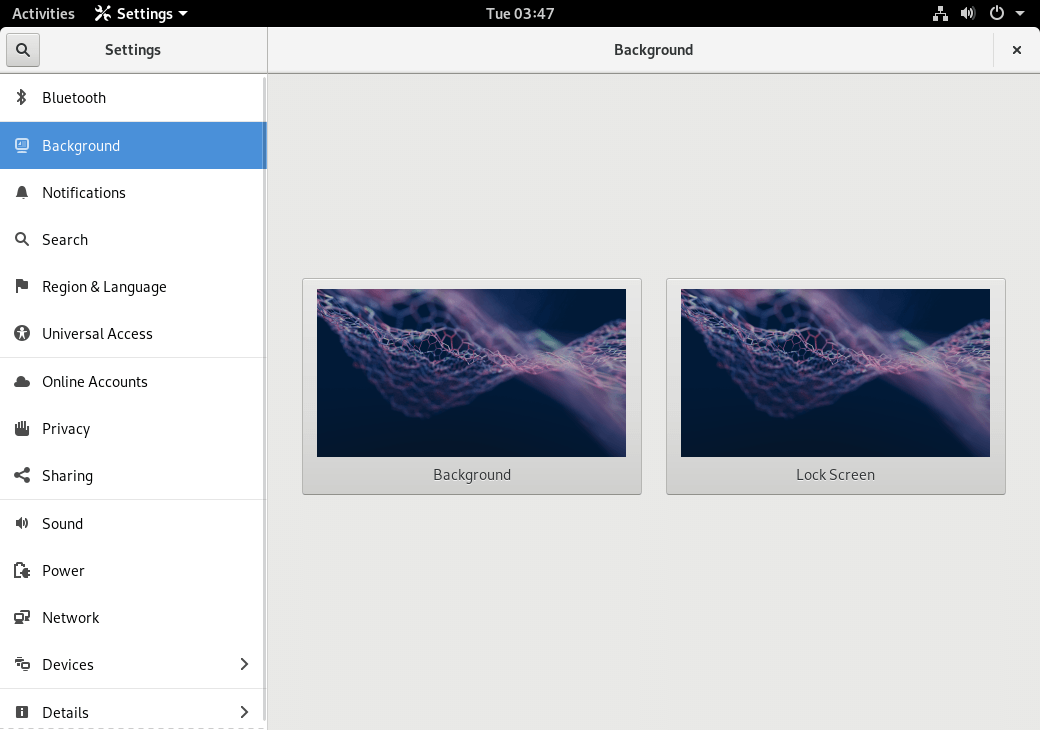This screenshot has width=1040, height=730.
Task: Open the system menu dropdown arrow
Action: [1019, 13]
